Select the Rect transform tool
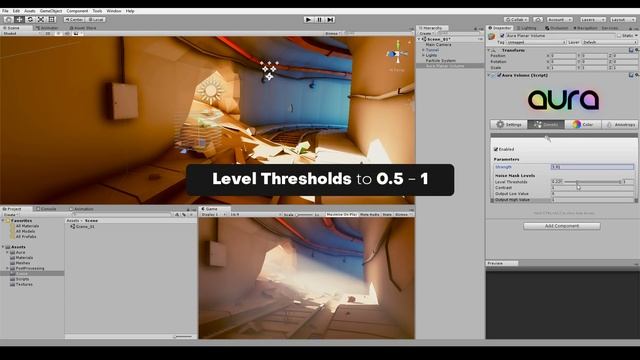Image resolution: width=640 pixels, height=360 pixels. point(52,19)
